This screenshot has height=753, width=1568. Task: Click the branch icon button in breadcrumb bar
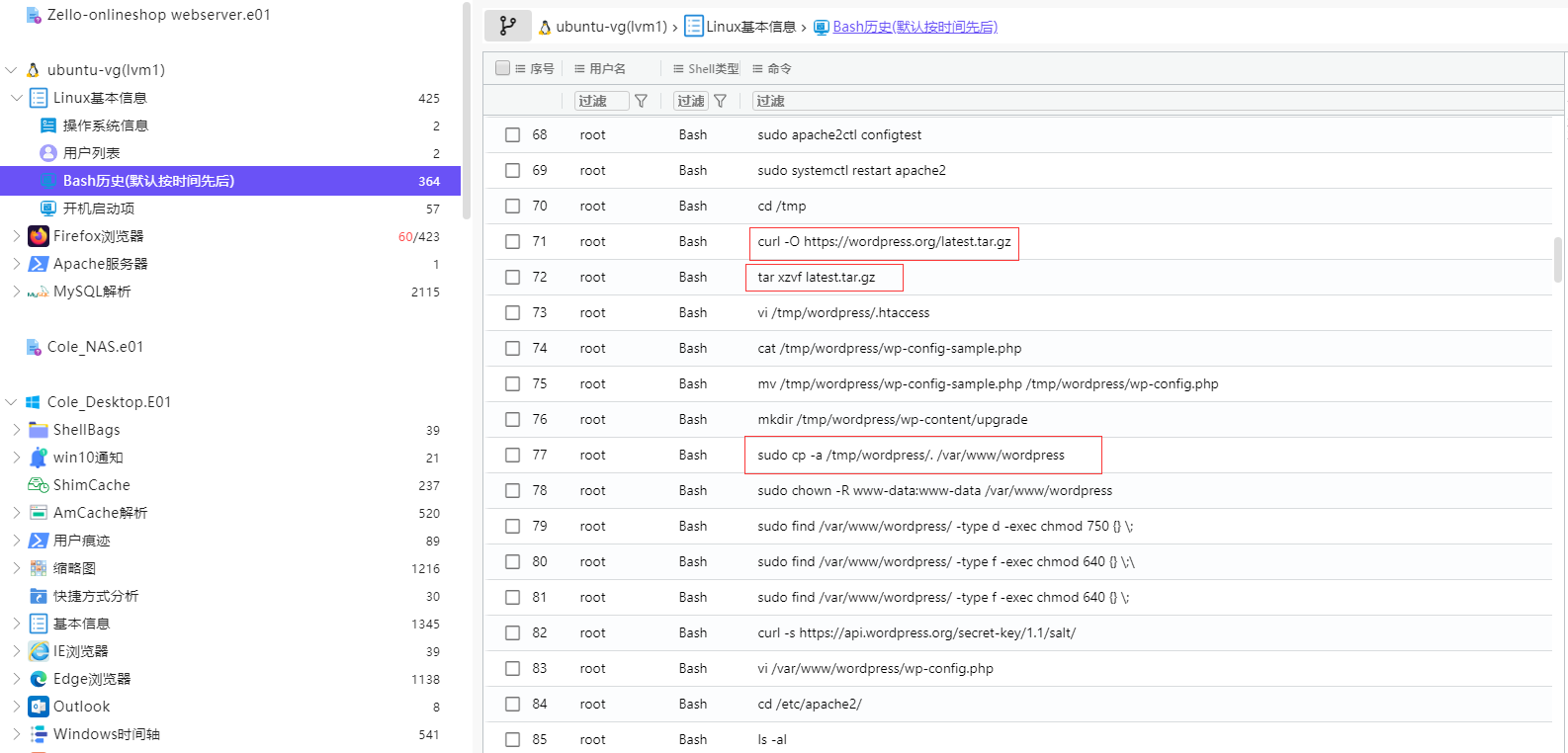tap(507, 27)
